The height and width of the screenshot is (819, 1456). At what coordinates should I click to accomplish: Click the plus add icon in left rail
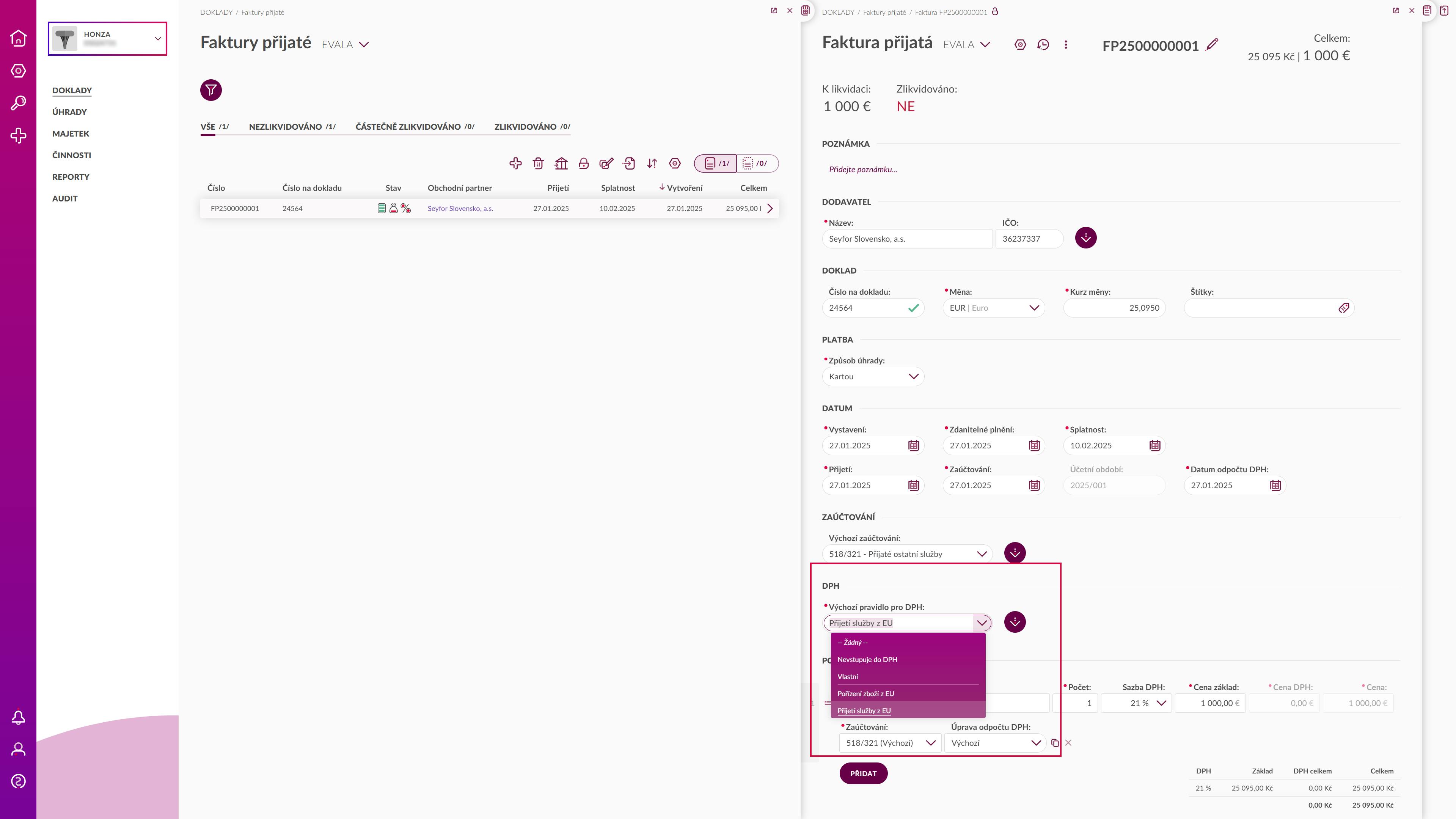[x=18, y=135]
